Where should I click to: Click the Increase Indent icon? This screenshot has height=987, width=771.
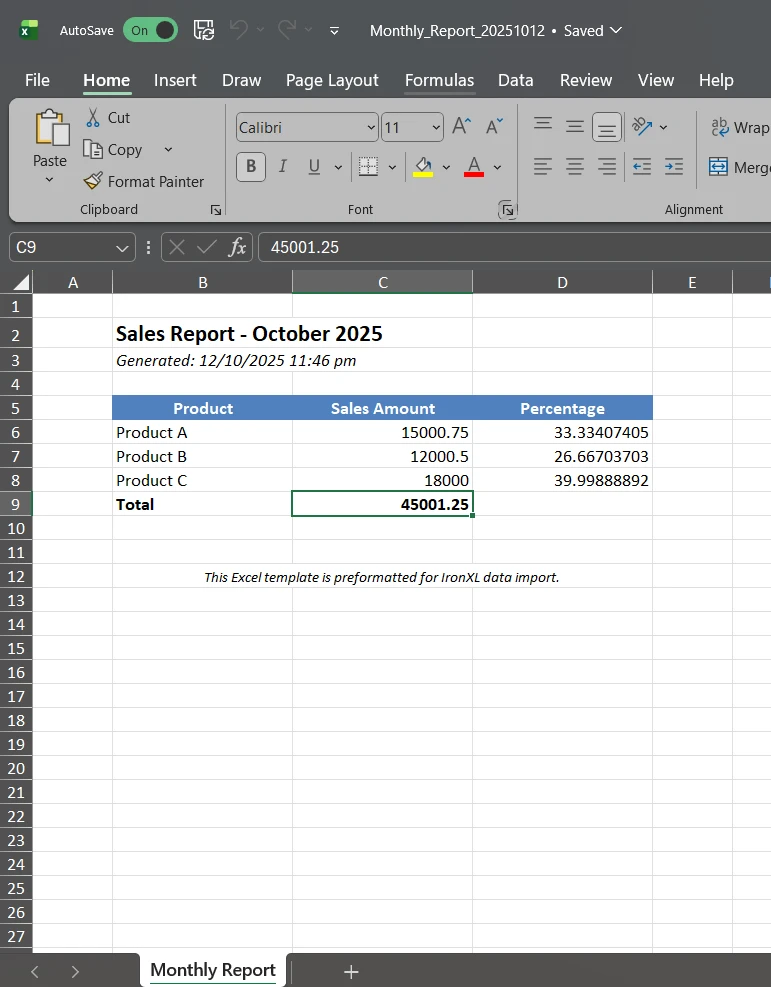[674, 166]
